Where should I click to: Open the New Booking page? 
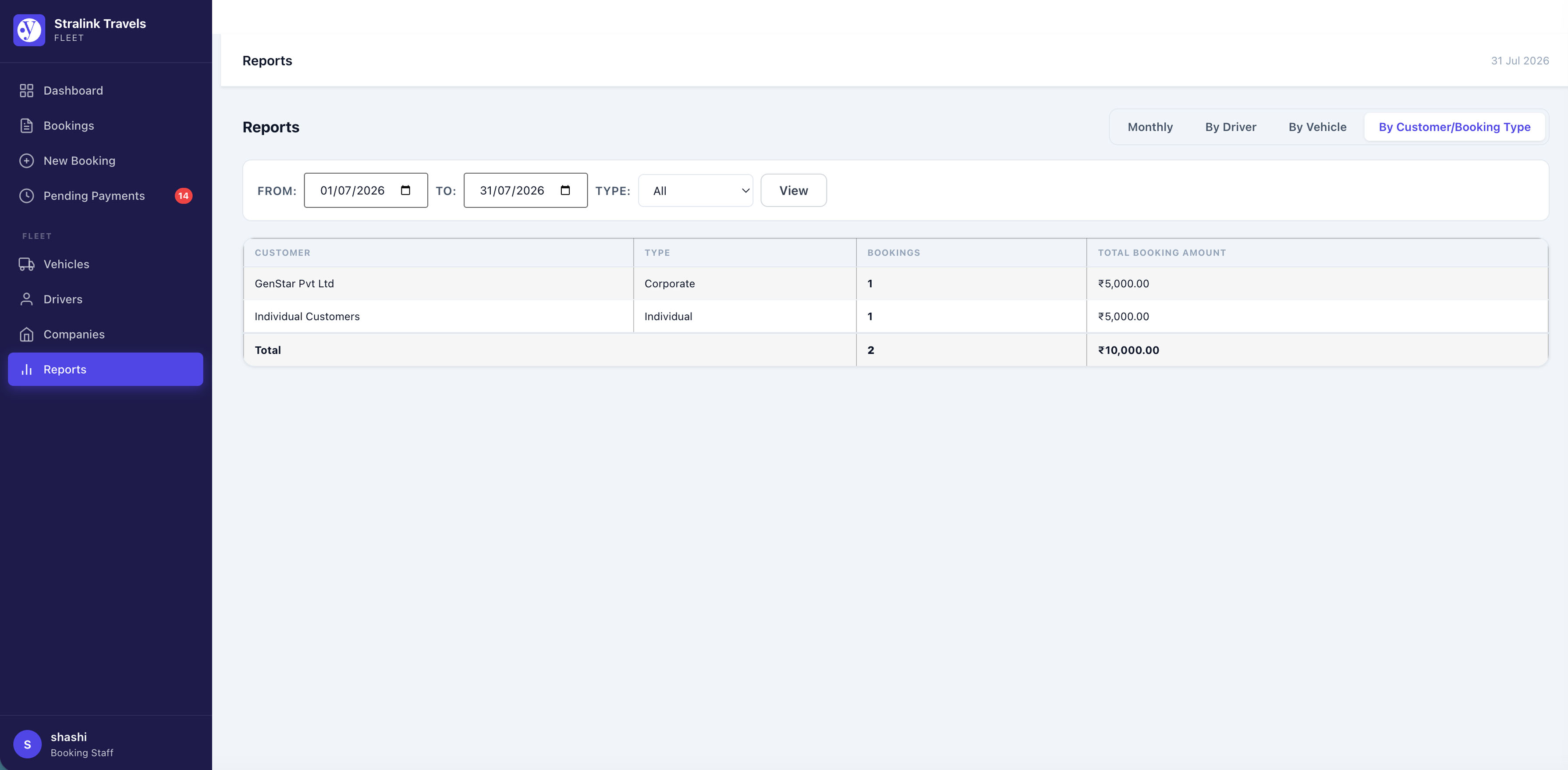point(105,161)
